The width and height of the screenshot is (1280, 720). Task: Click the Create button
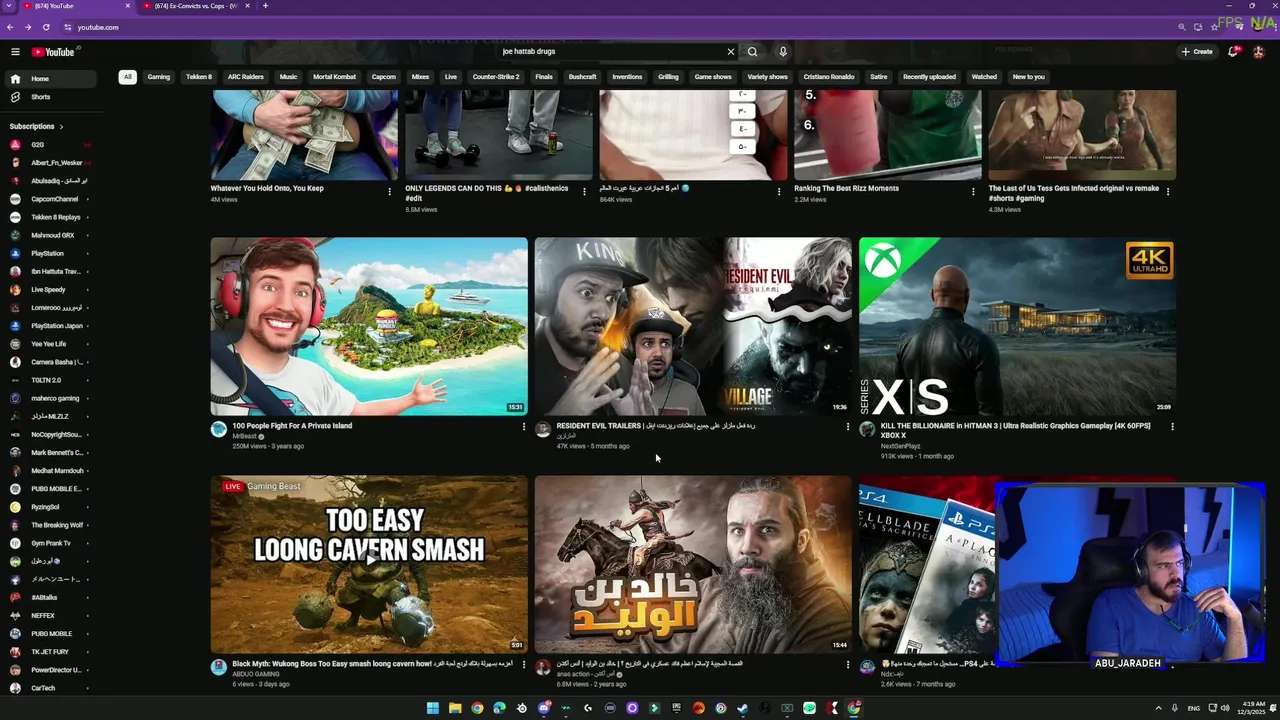(1197, 52)
